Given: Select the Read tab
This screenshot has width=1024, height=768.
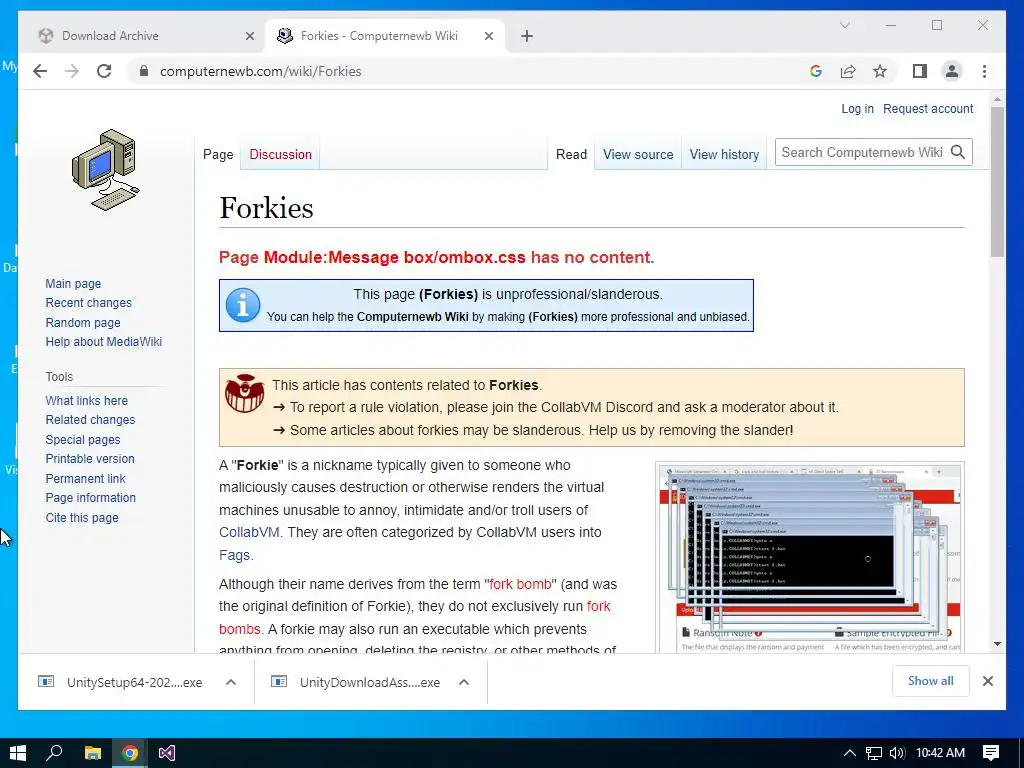Looking at the screenshot, I should [x=571, y=155].
